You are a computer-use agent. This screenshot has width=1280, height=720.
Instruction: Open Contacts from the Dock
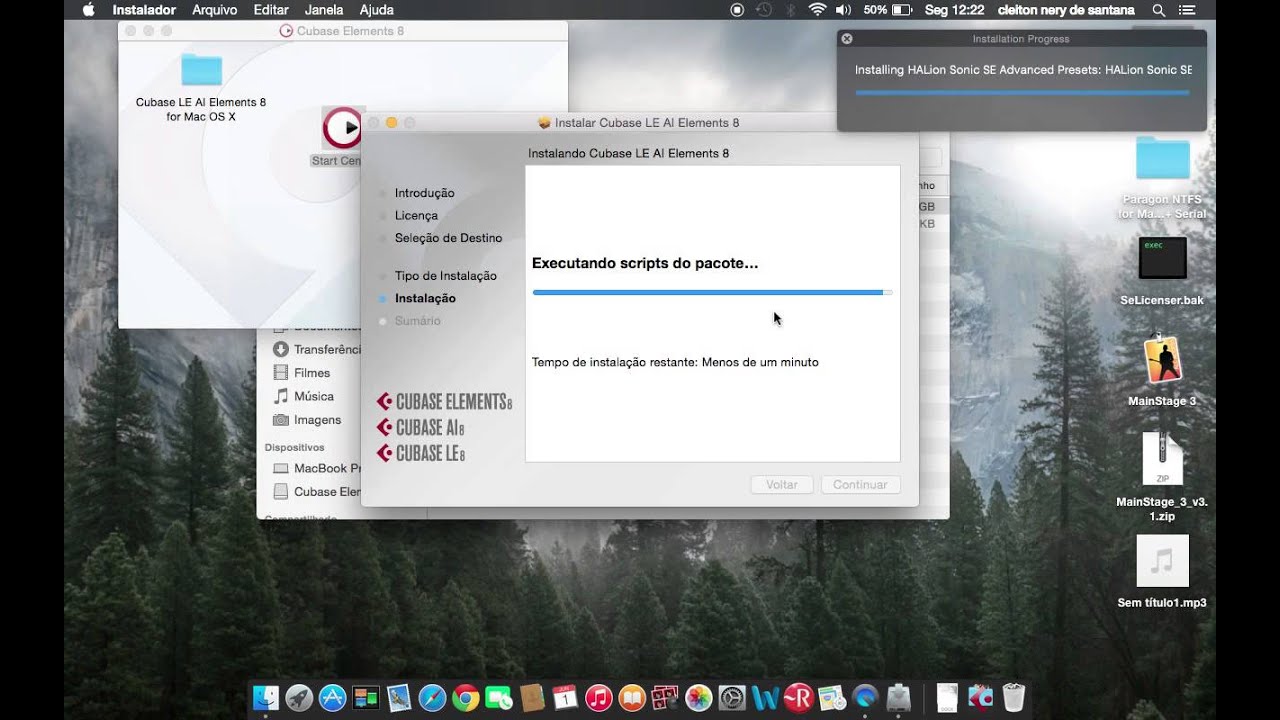(x=532, y=697)
